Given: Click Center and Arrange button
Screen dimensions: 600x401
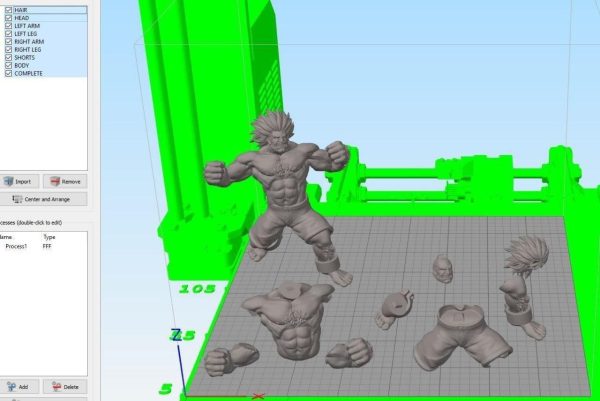Looking at the screenshot, I should (43, 199).
